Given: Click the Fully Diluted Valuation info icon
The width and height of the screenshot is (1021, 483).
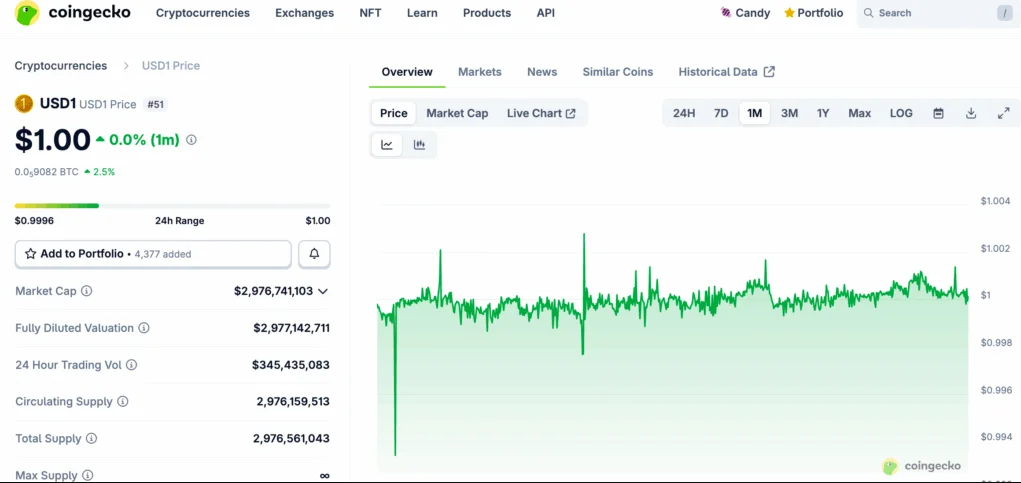Looking at the screenshot, I should click(144, 328).
